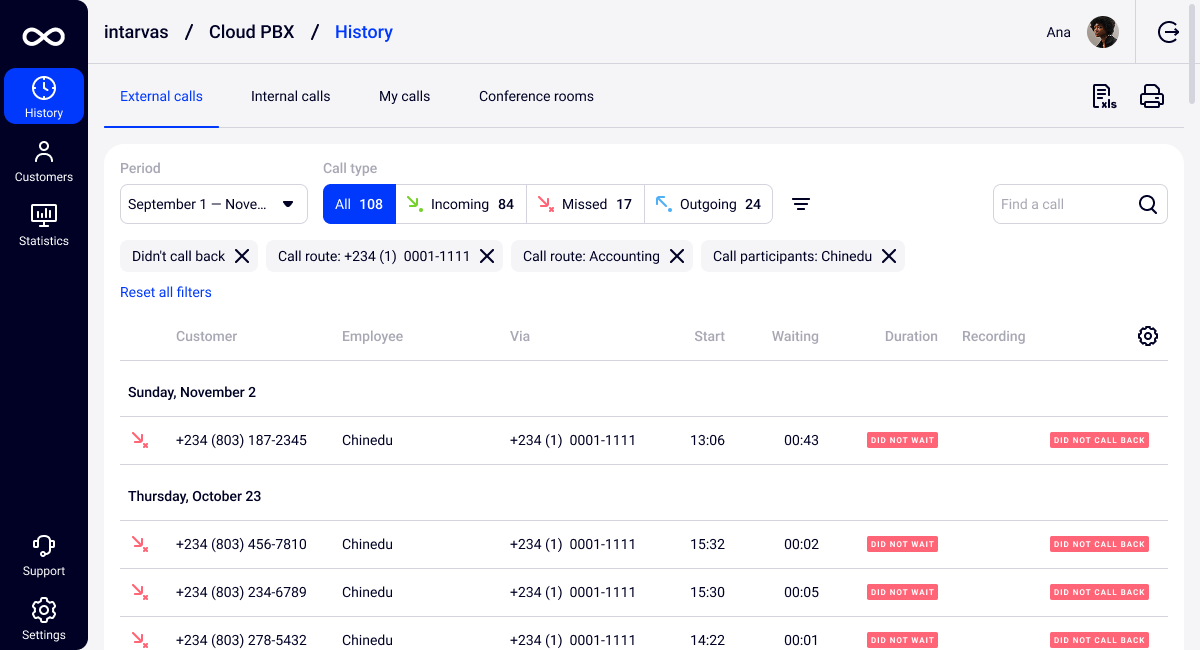Click Cloud PBX in the breadcrumb
Screen dimensions: 1200x650
[251, 32]
